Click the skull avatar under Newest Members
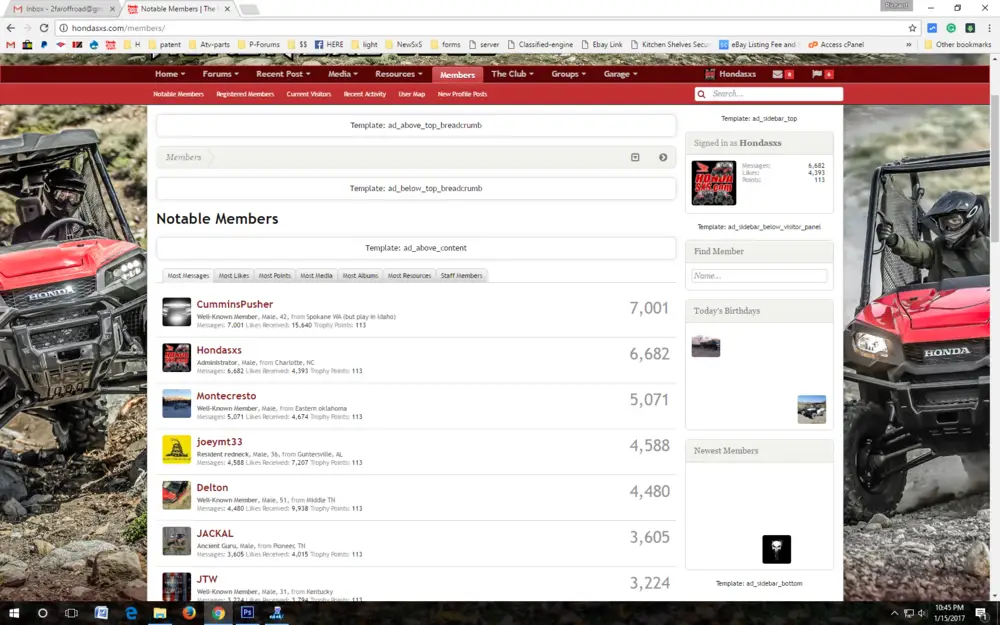The width and height of the screenshot is (1000, 625). coord(776,549)
